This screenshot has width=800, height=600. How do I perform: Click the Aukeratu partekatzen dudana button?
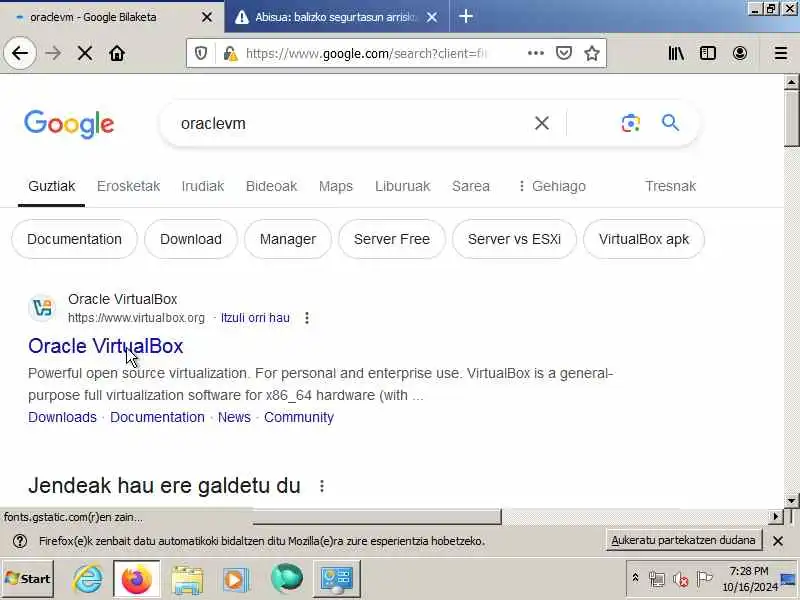click(x=683, y=540)
